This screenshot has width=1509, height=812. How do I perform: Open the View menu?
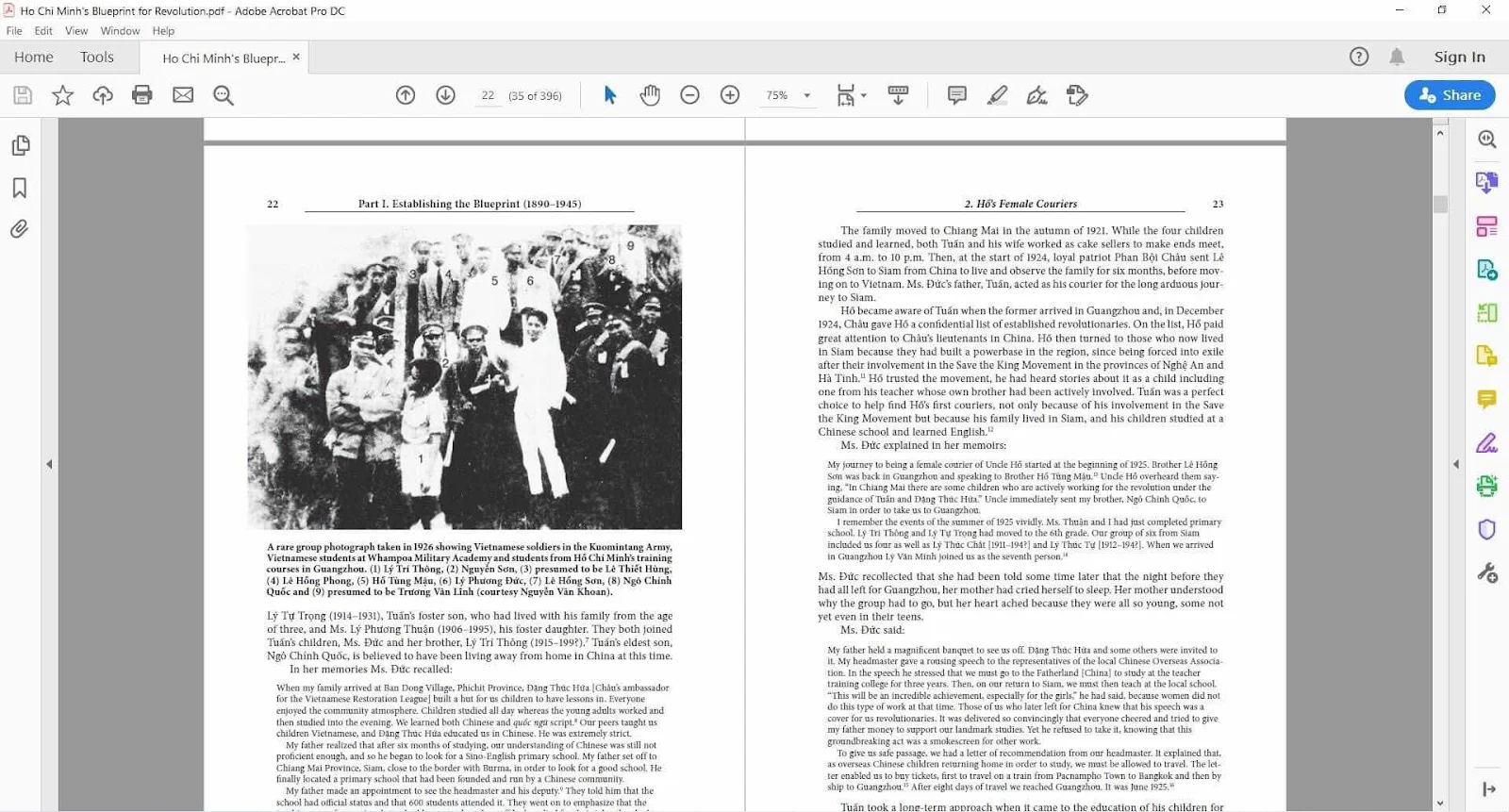pyautogui.click(x=76, y=30)
